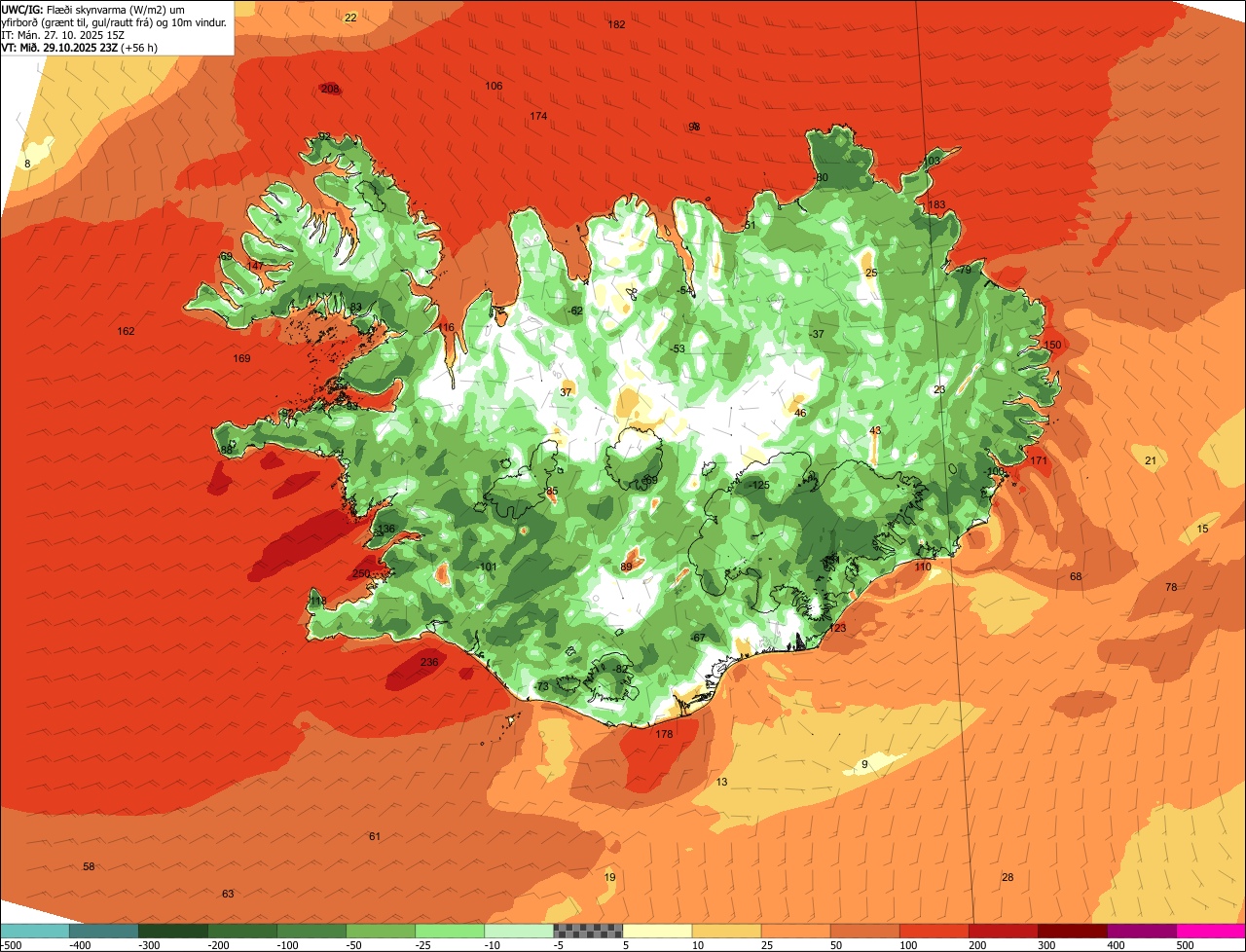The image size is (1246, 952).
Task: Select the dark maroon swatch between 300 and 400
Action: pyautogui.click(x=1073, y=931)
